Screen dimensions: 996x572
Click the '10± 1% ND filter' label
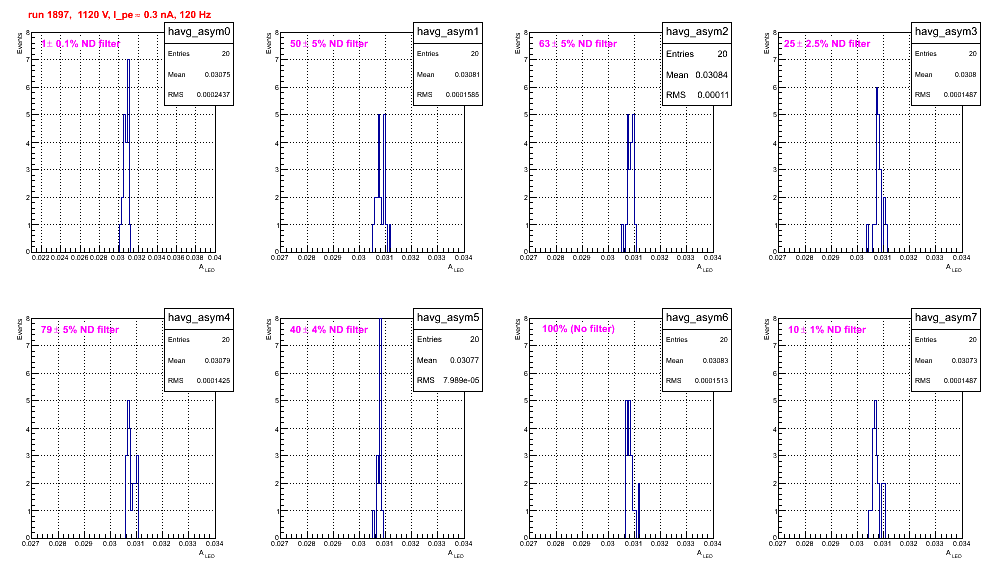(827, 330)
